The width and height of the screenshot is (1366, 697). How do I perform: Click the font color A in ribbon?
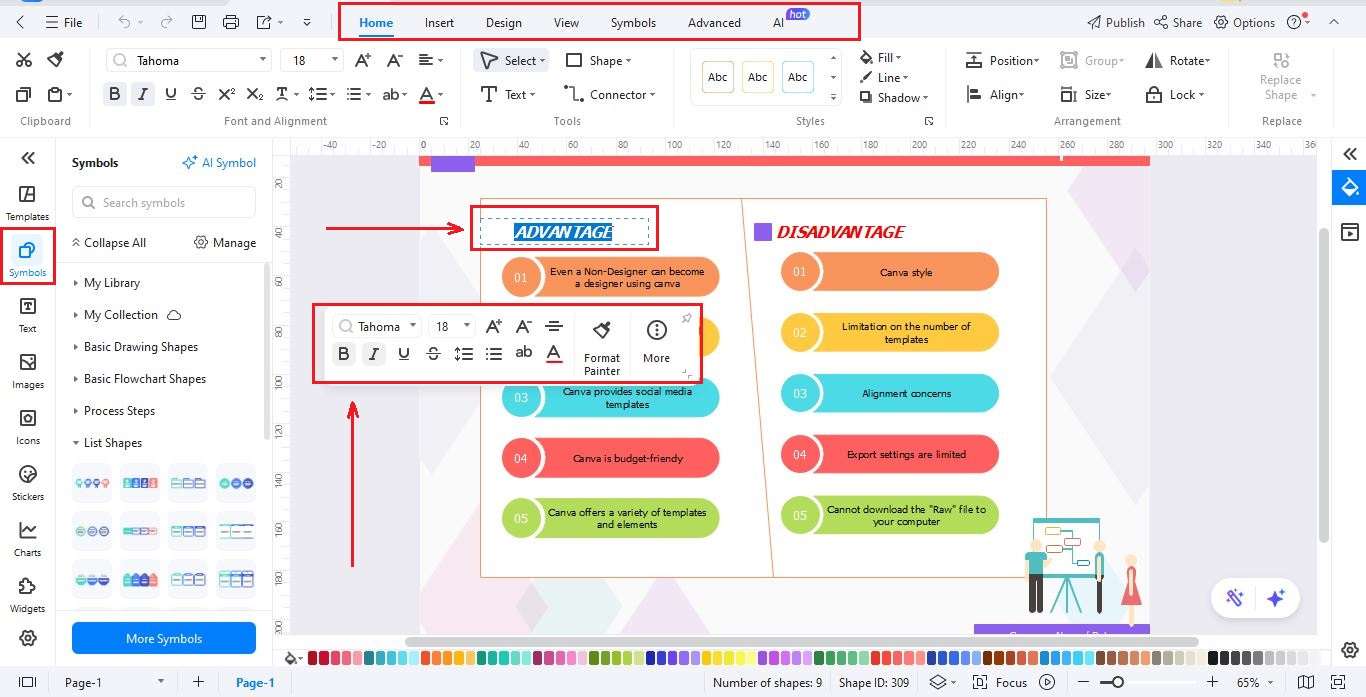[427, 94]
